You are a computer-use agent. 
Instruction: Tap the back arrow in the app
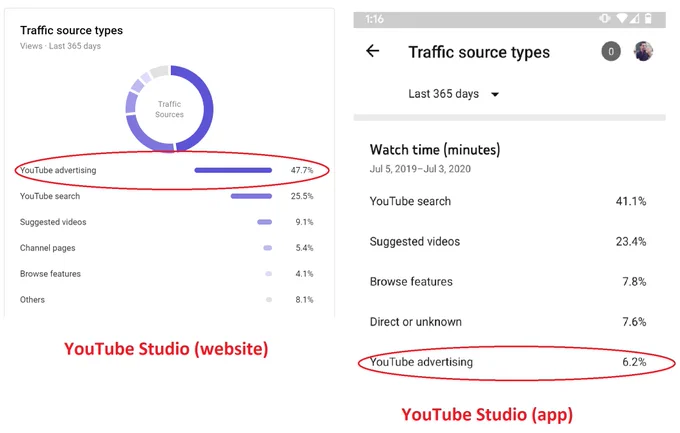(x=373, y=51)
